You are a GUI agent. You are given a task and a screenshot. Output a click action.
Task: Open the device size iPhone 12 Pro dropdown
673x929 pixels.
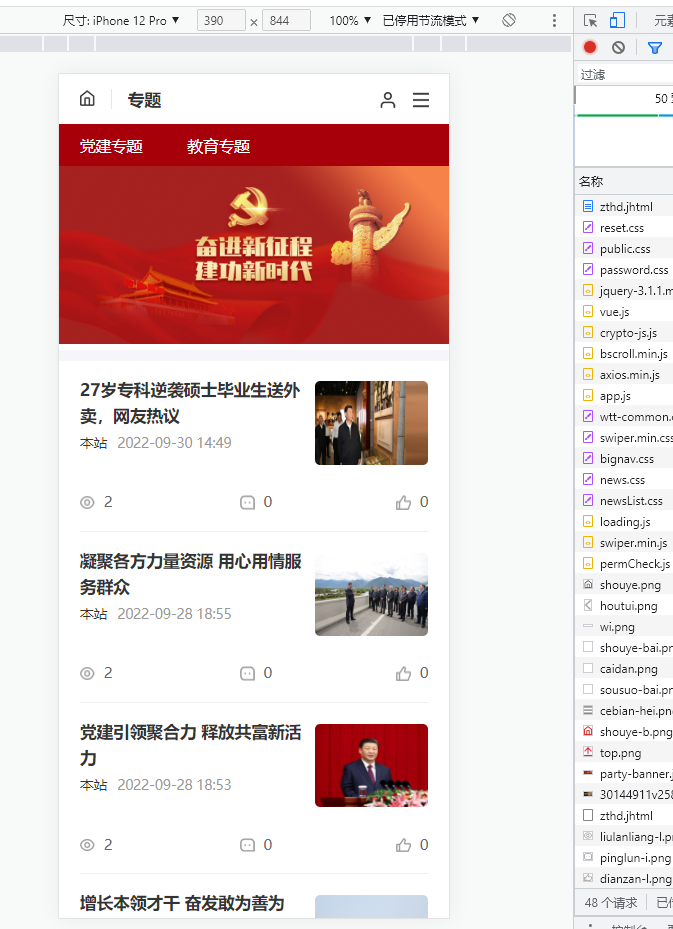coord(121,21)
